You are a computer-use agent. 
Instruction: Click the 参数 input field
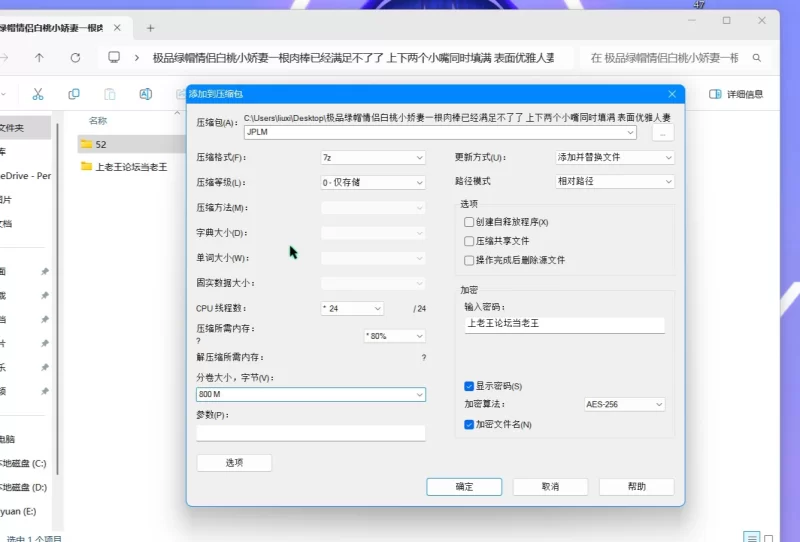310,433
